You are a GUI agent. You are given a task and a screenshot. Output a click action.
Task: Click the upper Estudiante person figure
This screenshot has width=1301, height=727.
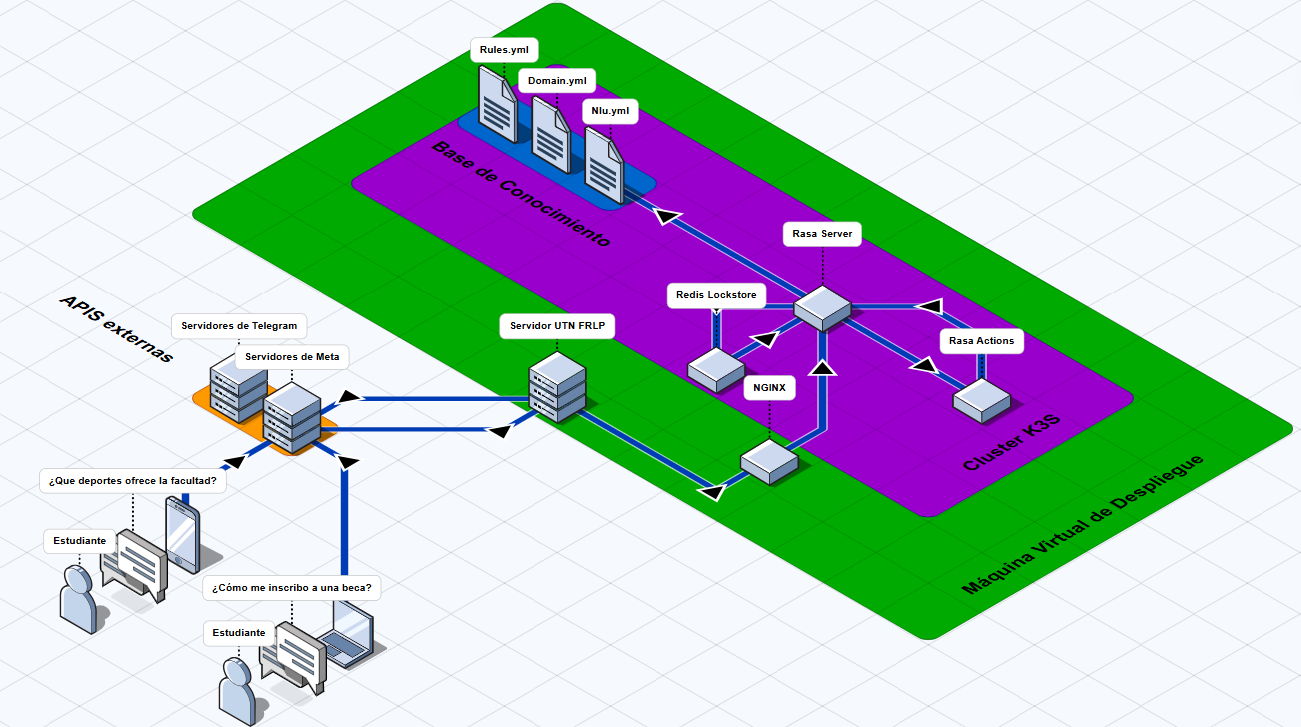77,600
